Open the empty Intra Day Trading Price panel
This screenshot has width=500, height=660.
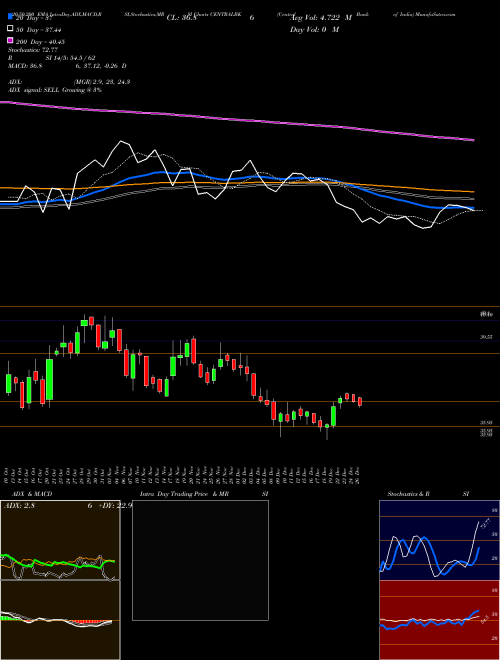click(200, 560)
